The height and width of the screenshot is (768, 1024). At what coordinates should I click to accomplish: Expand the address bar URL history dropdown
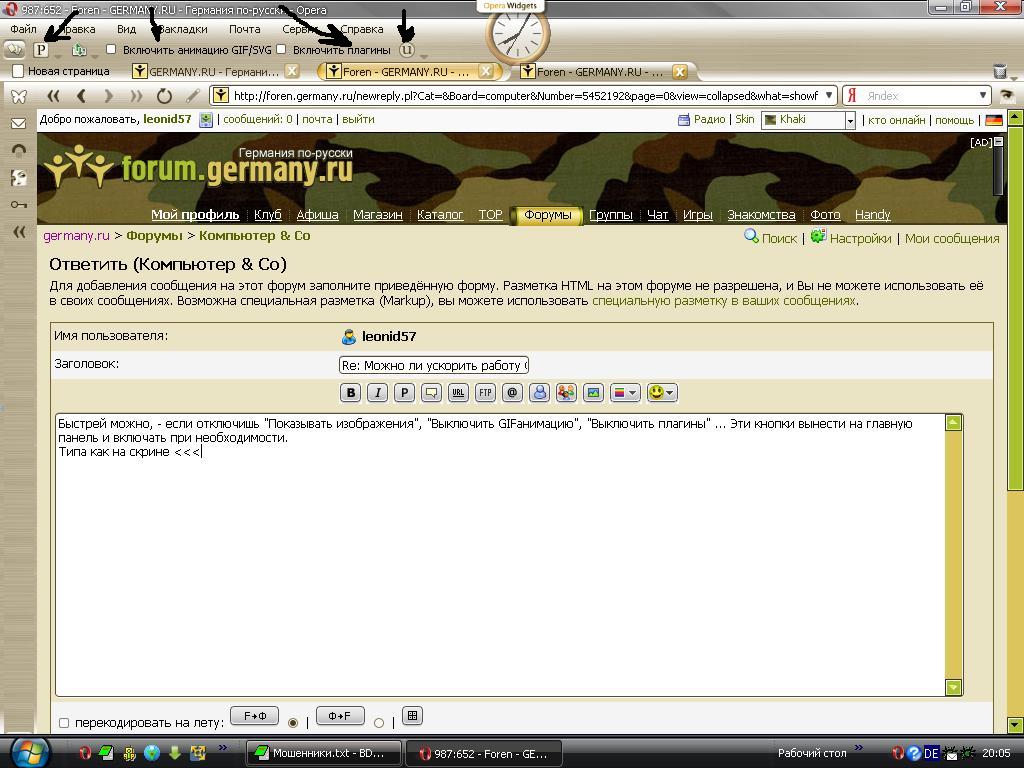pyautogui.click(x=829, y=96)
